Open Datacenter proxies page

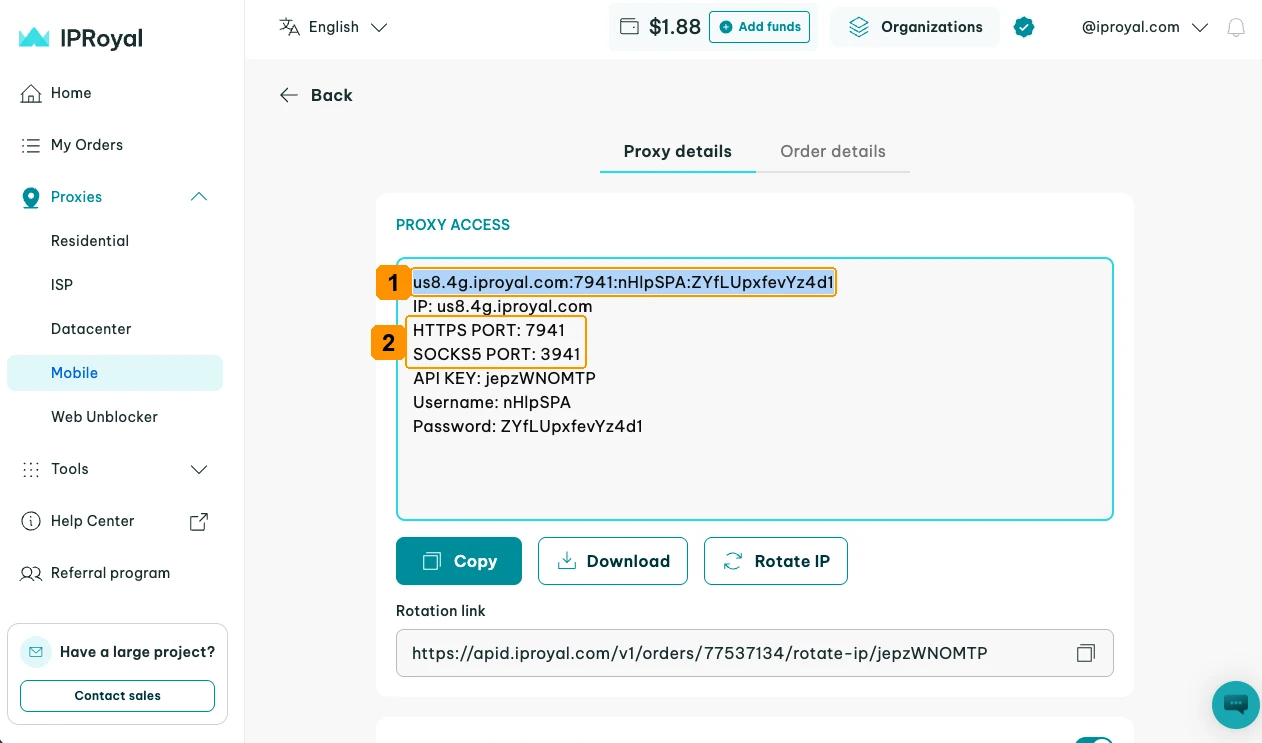91,329
